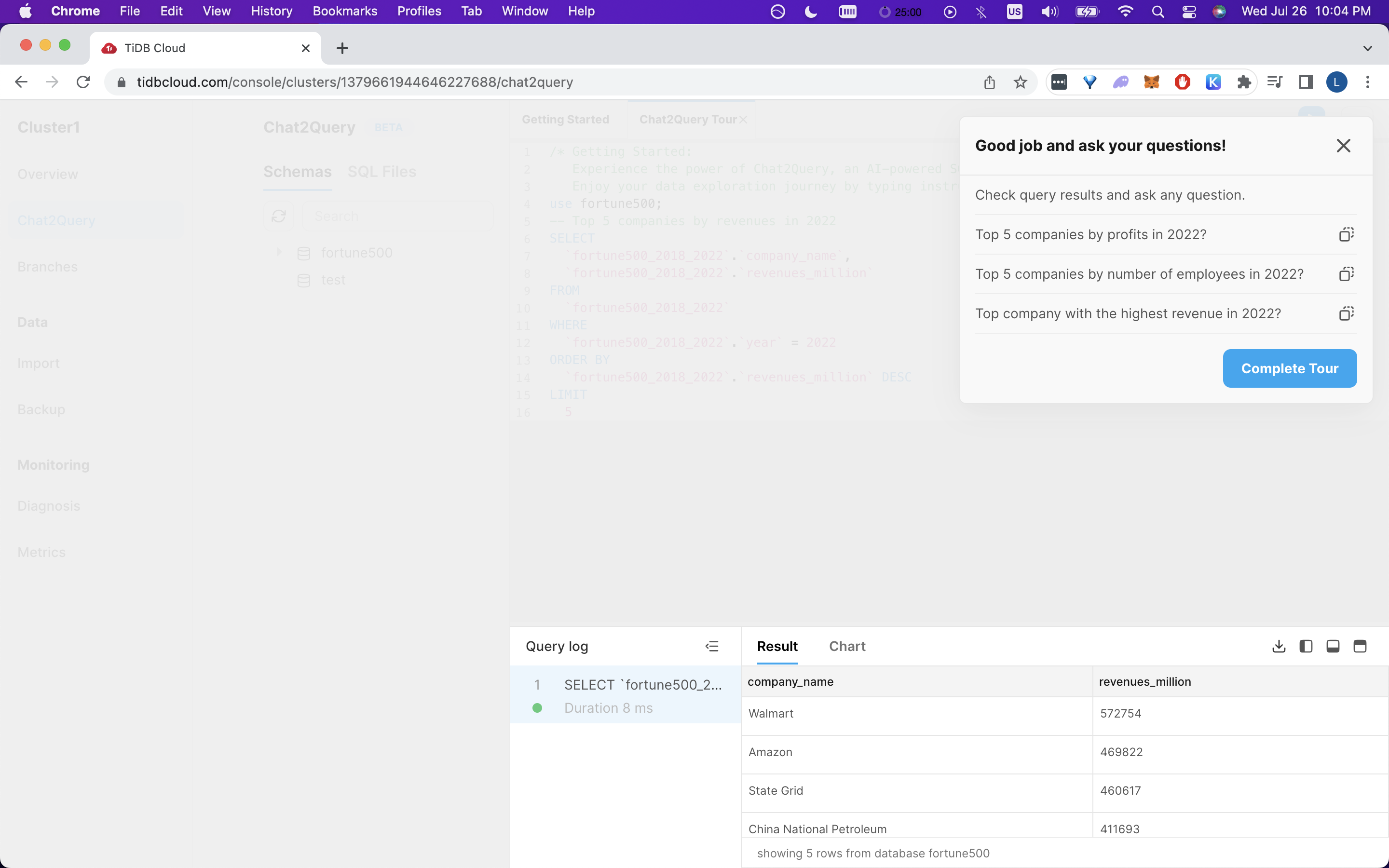
Task: Download query results
Action: tap(1278, 646)
